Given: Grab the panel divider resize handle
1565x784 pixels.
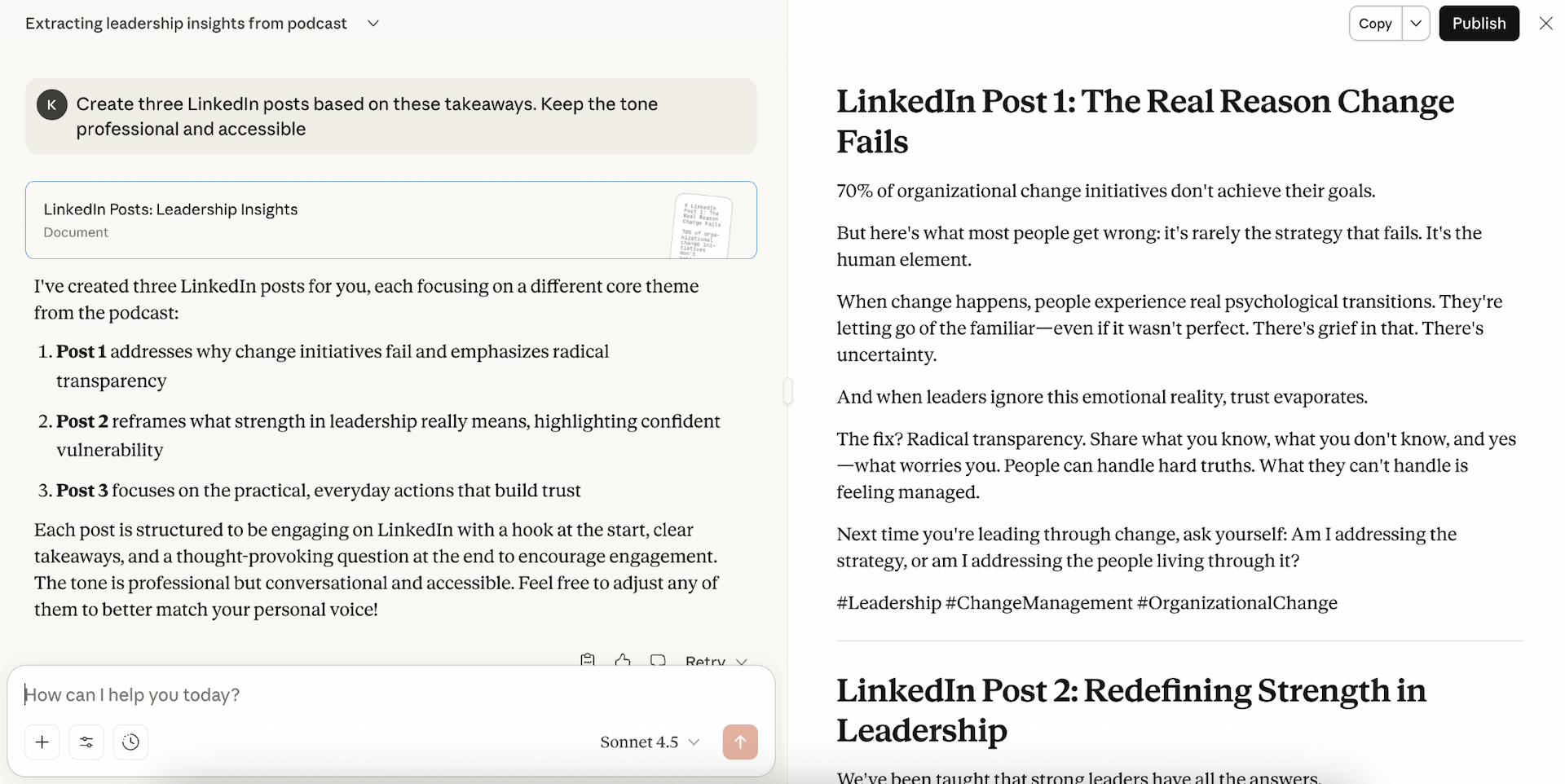Looking at the screenshot, I should pos(787,391).
